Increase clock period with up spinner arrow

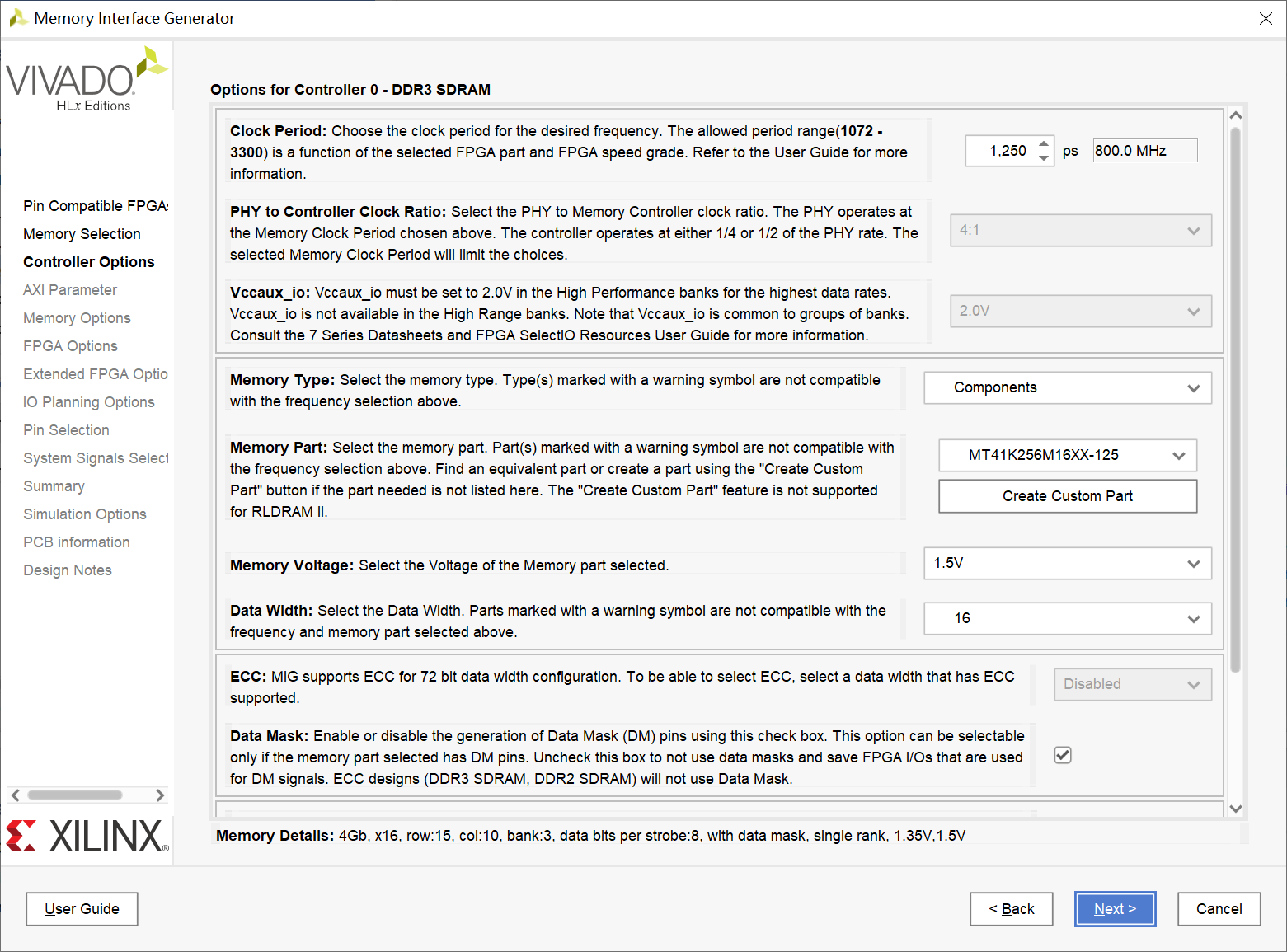[1044, 143]
